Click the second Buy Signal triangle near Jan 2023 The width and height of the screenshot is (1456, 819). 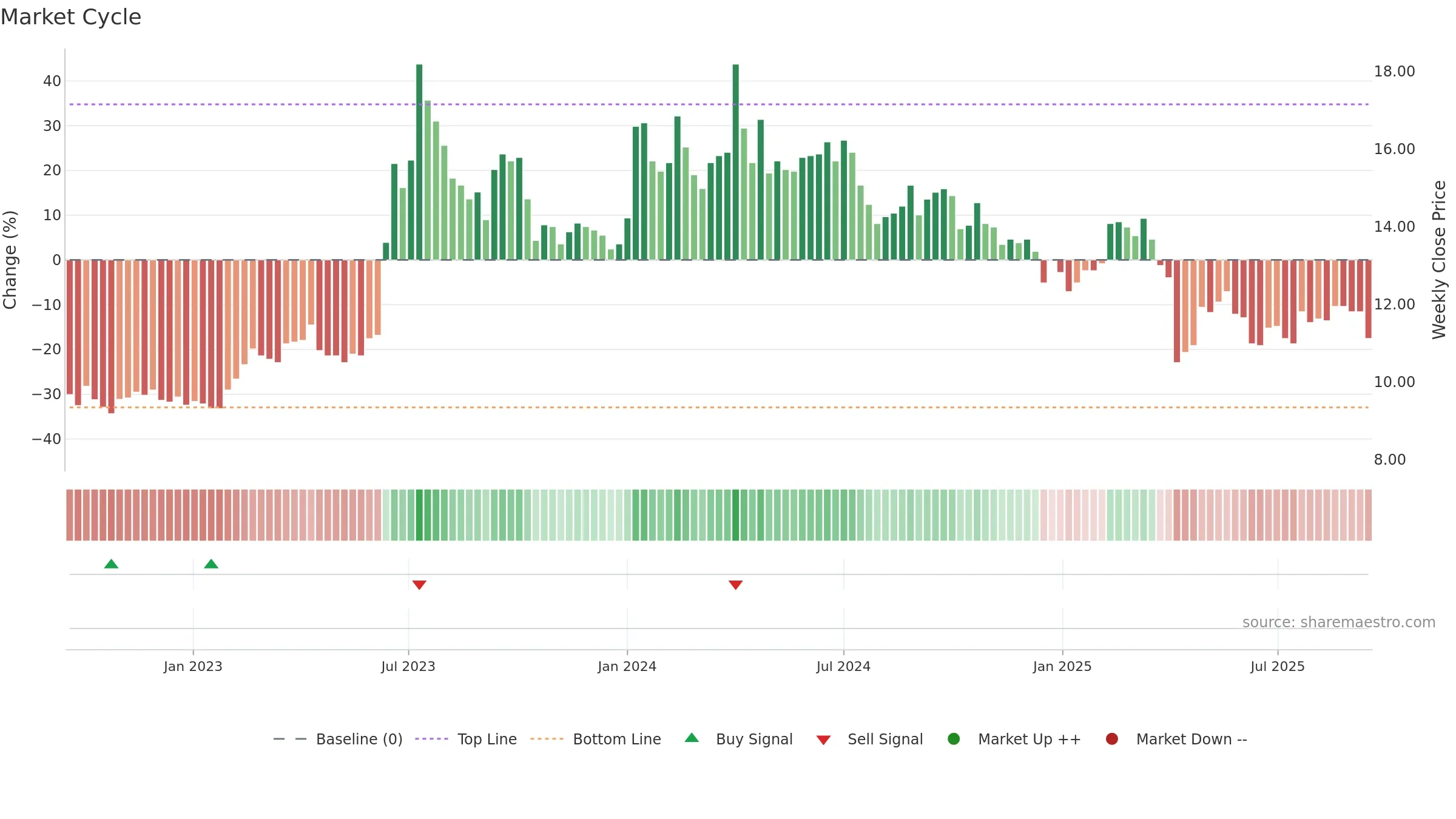click(x=211, y=564)
